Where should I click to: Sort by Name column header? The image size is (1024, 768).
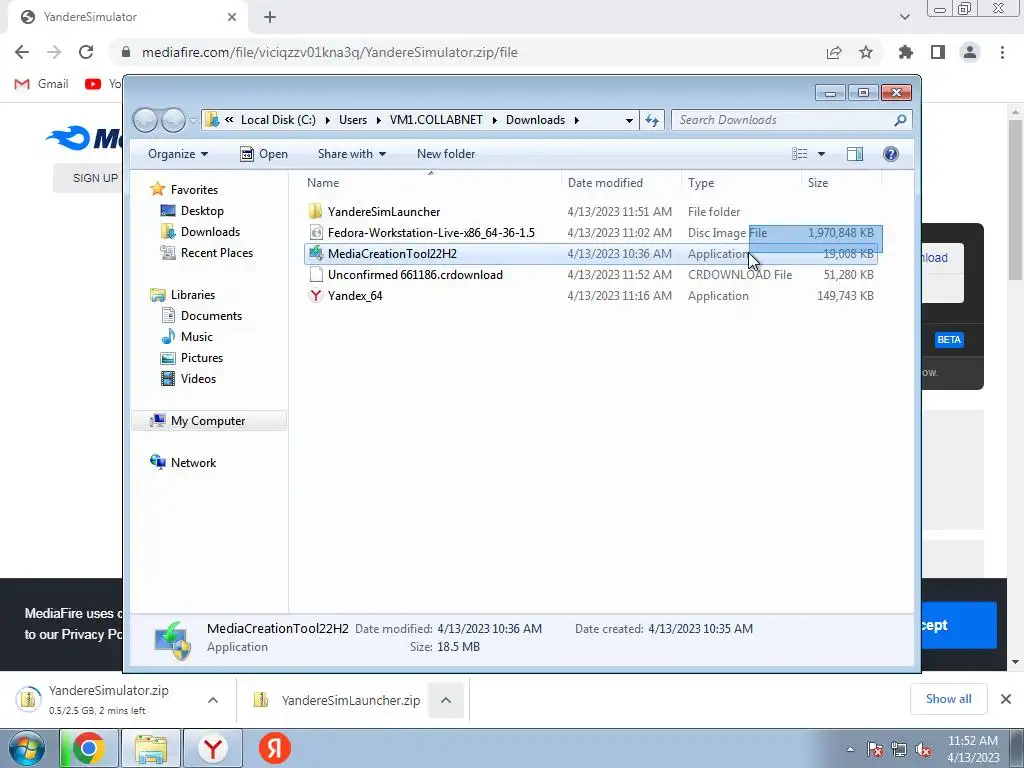coord(431,183)
